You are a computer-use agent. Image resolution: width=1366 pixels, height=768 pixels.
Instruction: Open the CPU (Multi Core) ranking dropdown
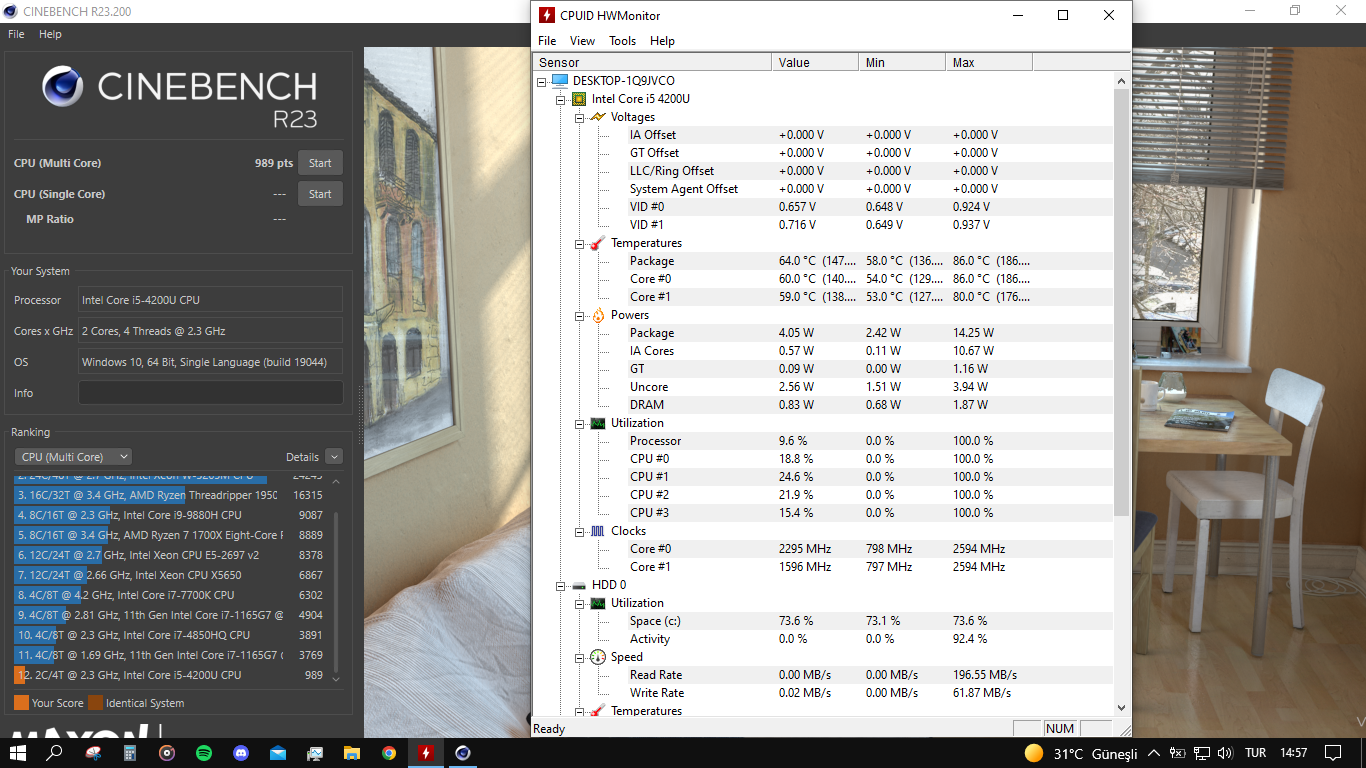(73, 457)
